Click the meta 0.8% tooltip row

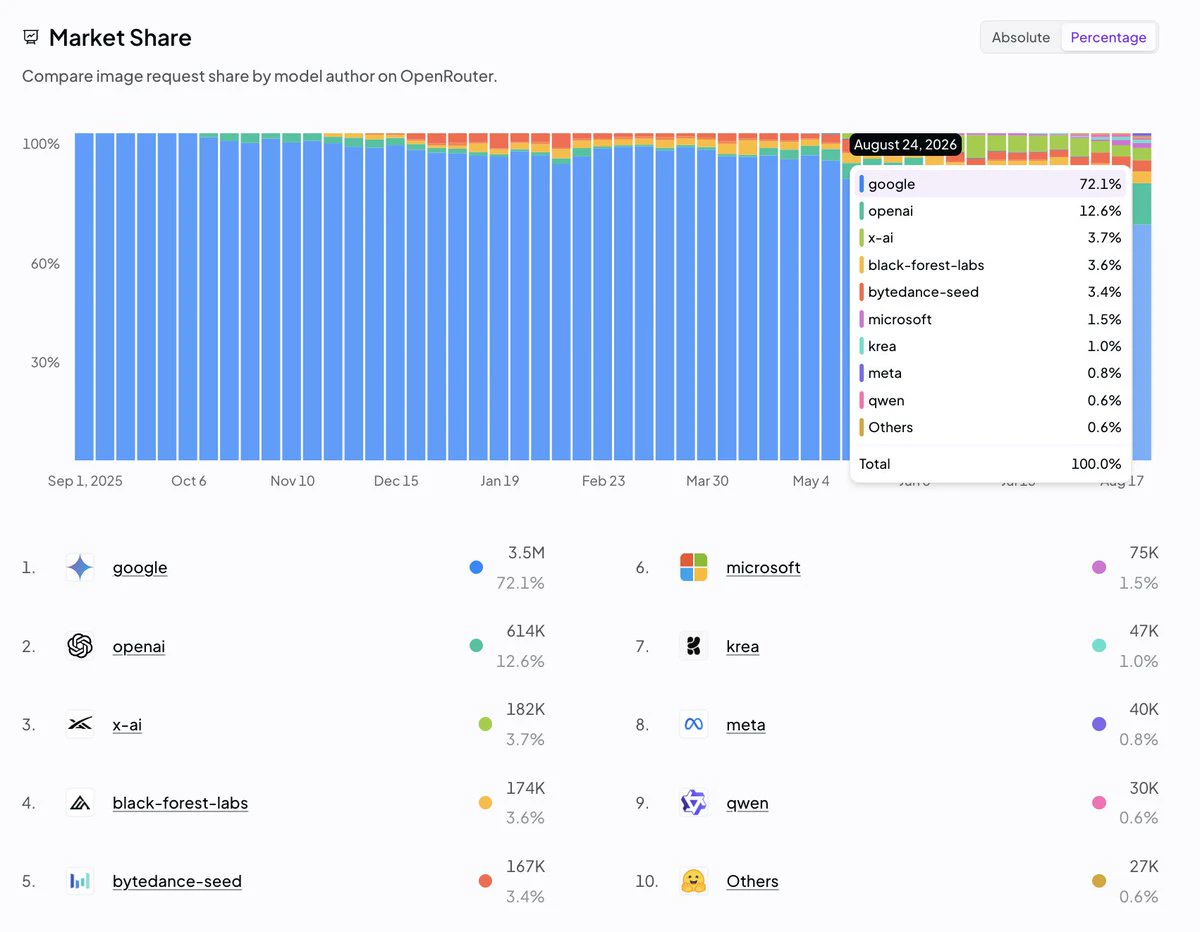(x=990, y=373)
